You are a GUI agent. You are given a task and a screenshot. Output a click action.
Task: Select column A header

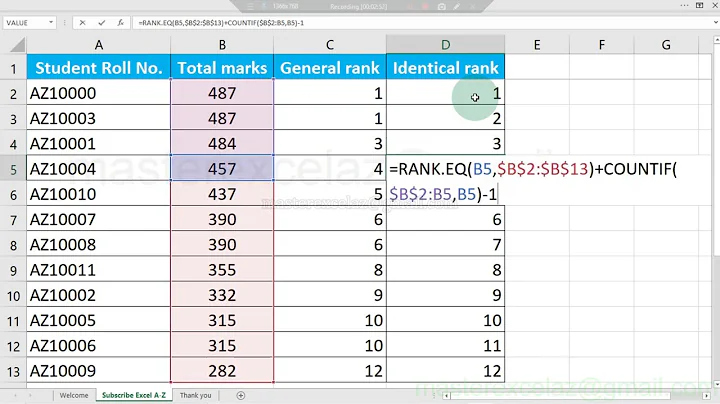pyautogui.click(x=98, y=45)
